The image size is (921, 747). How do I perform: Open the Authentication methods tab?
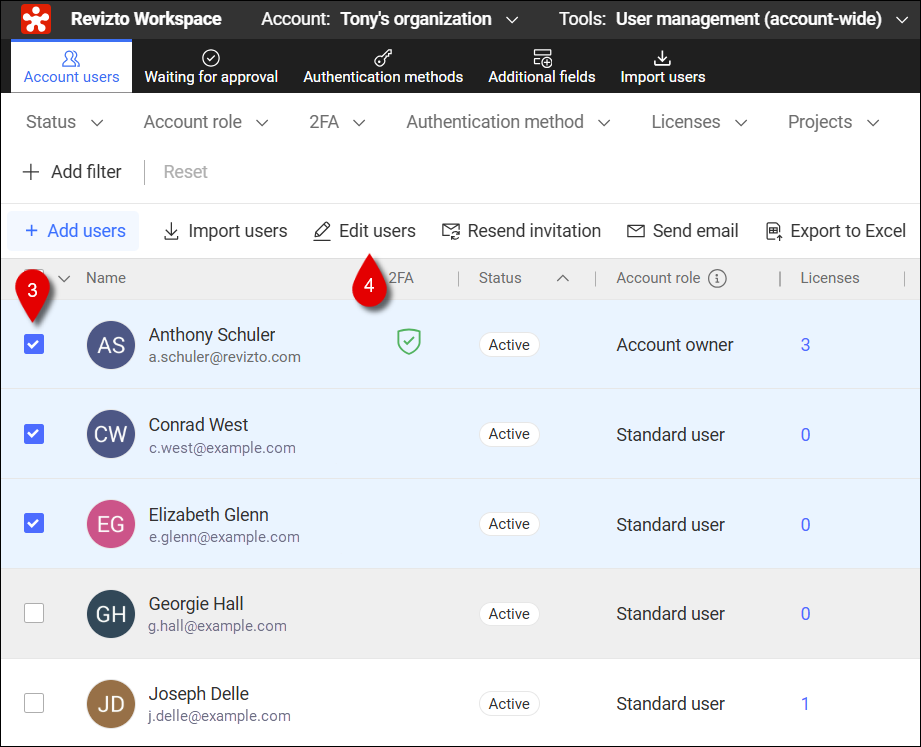[383, 66]
